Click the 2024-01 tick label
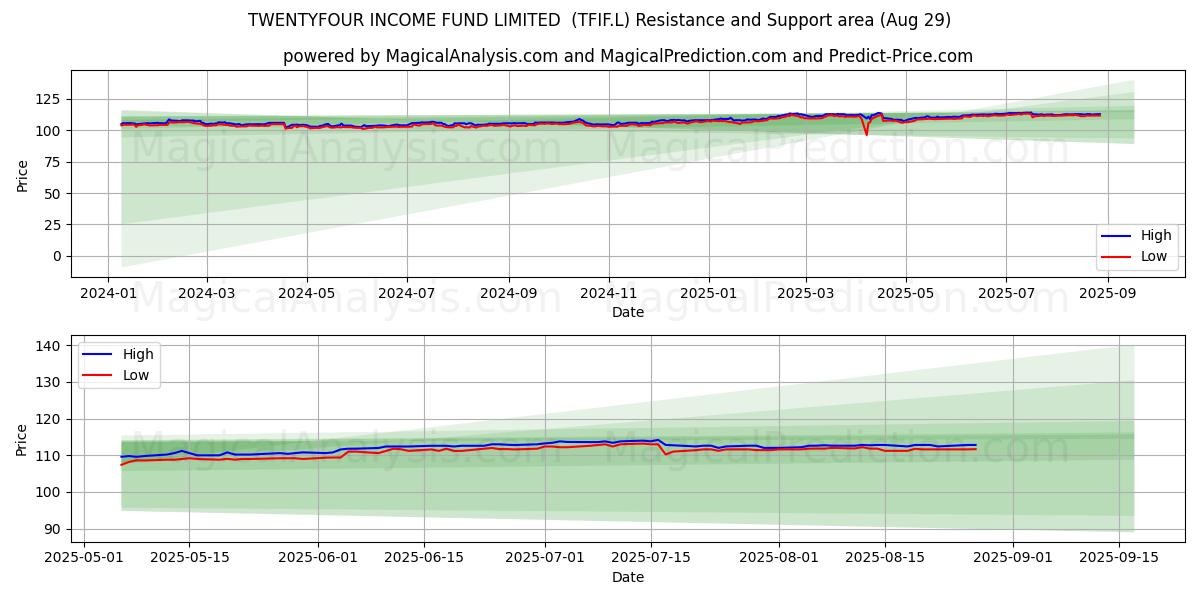1200x600 pixels. click(x=109, y=295)
